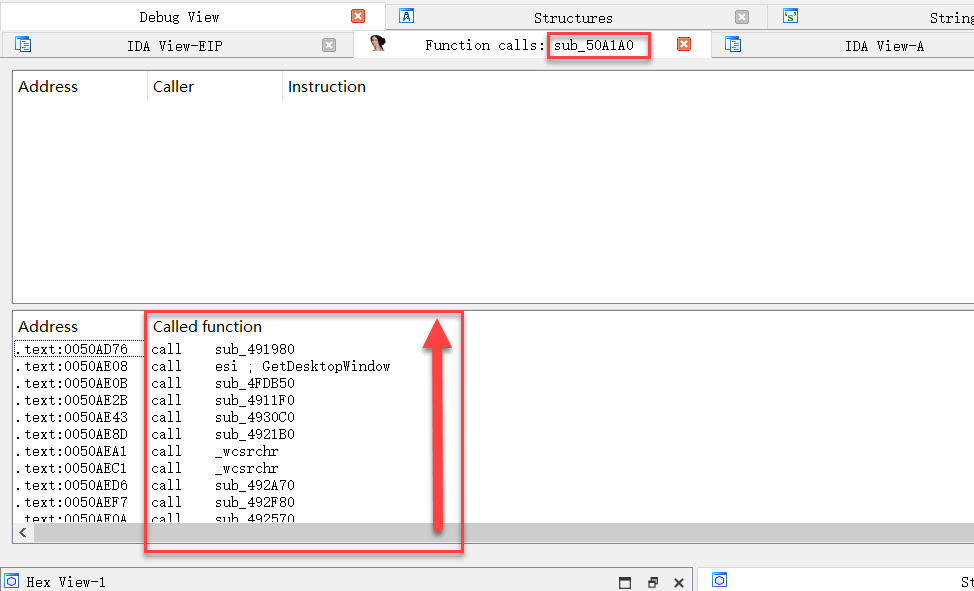
Task: Select row .text:0050AE0B
Action: coord(71,383)
